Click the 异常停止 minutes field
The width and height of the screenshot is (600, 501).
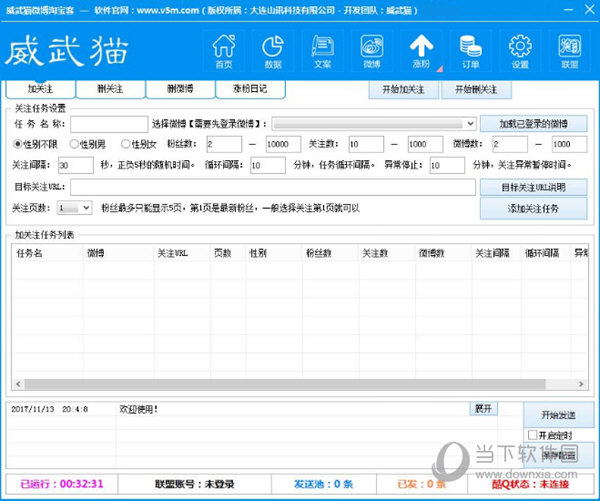447,165
